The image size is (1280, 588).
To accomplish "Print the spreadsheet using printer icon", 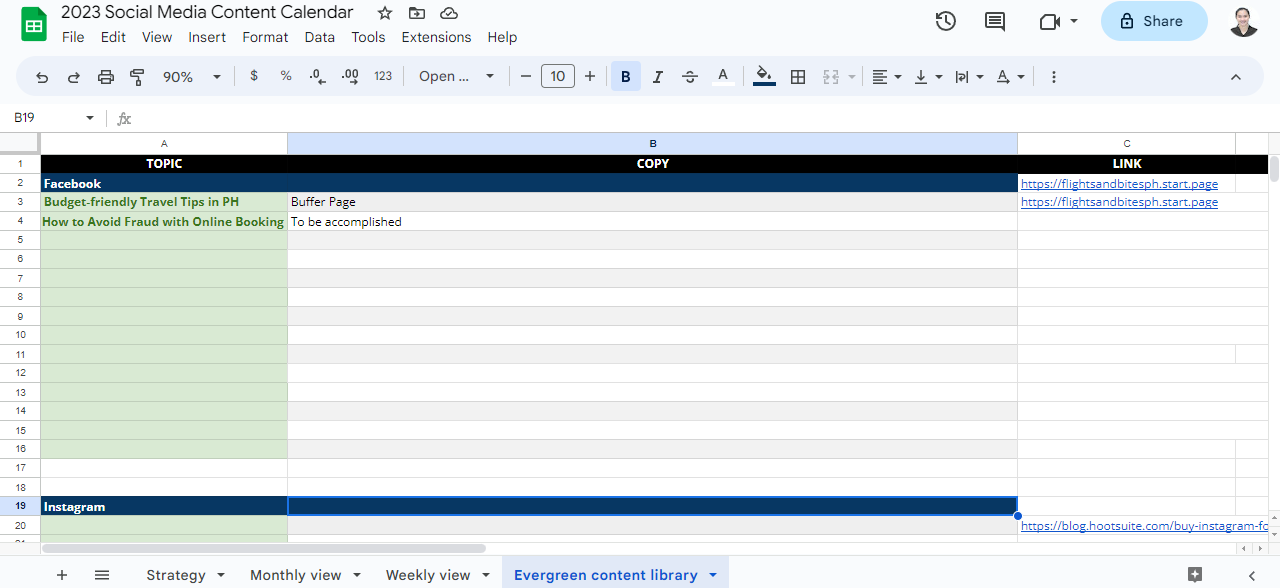I will pyautogui.click(x=106, y=77).
